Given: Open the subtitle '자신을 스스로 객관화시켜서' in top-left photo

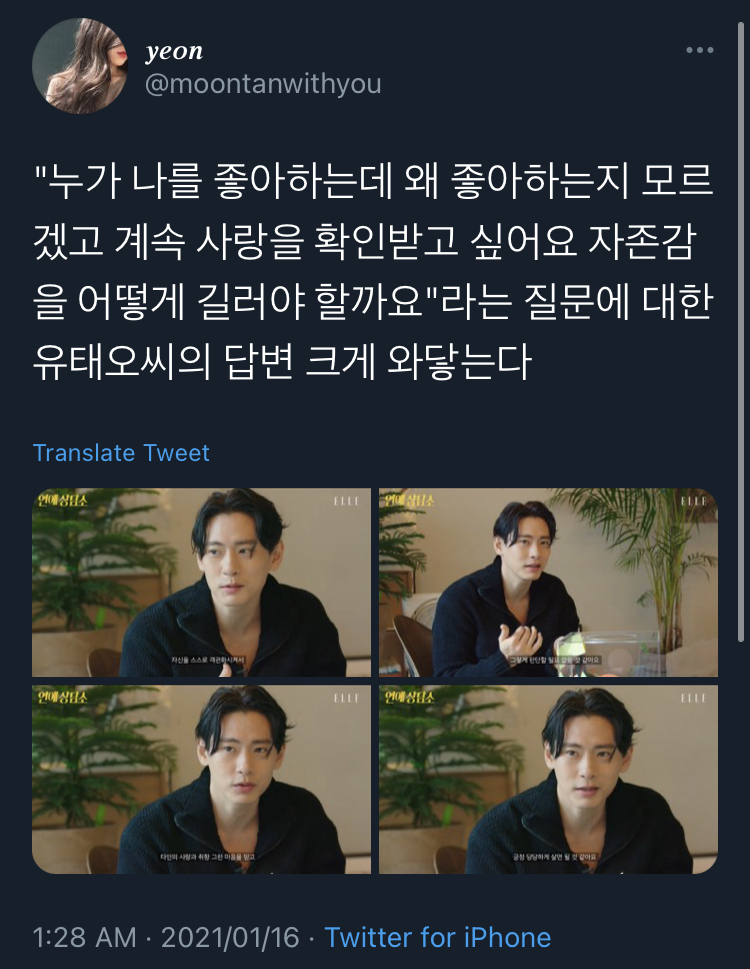Looking at the screenshot, I should 208,660.
